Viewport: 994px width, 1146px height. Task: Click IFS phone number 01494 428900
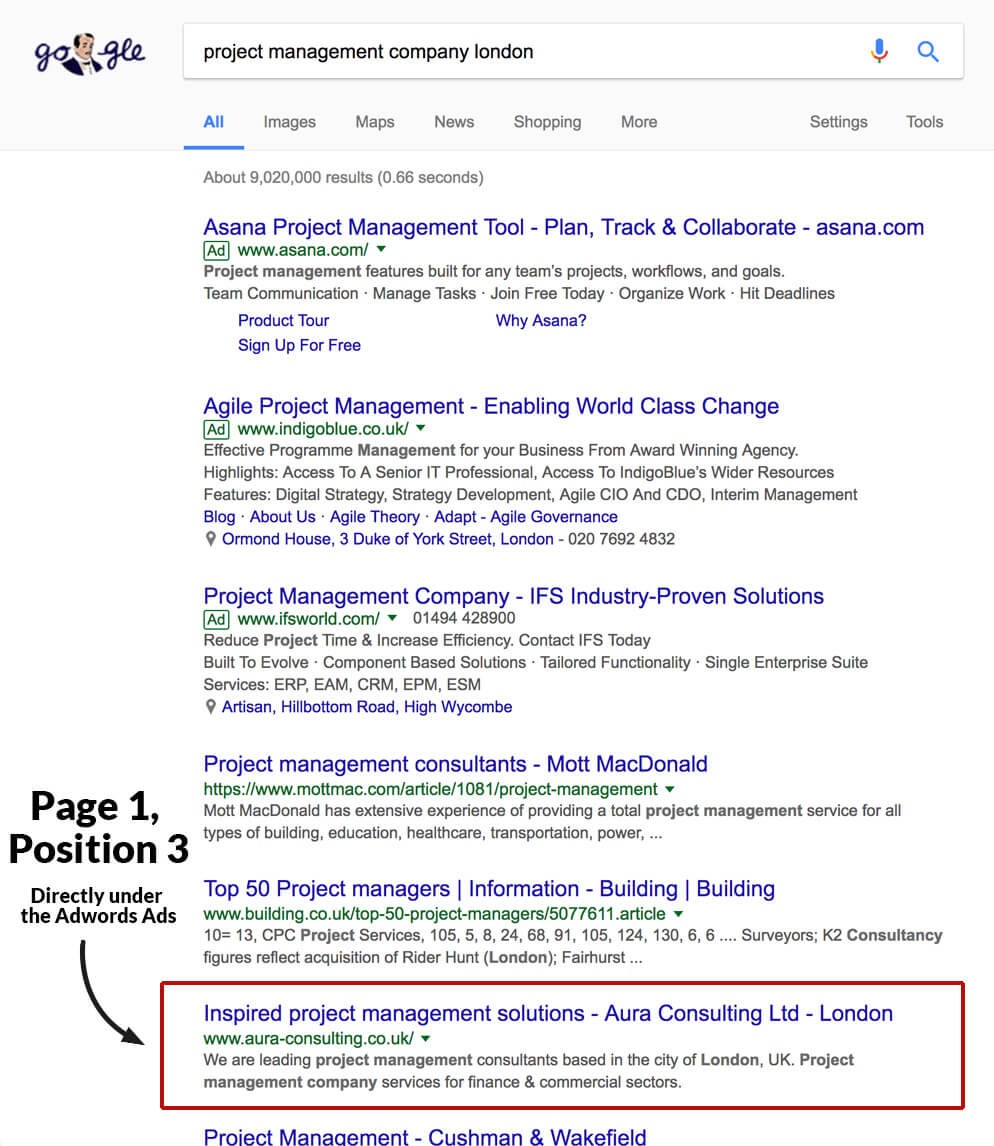[464, 618]
